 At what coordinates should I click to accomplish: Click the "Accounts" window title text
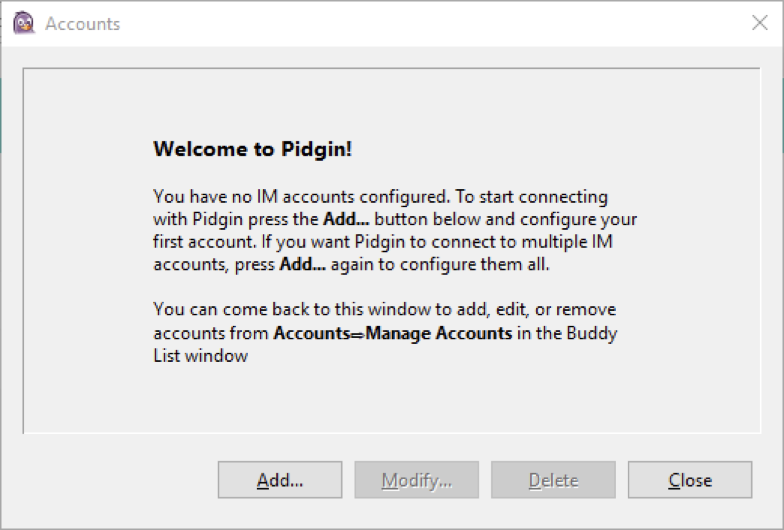tap(82, 24)
